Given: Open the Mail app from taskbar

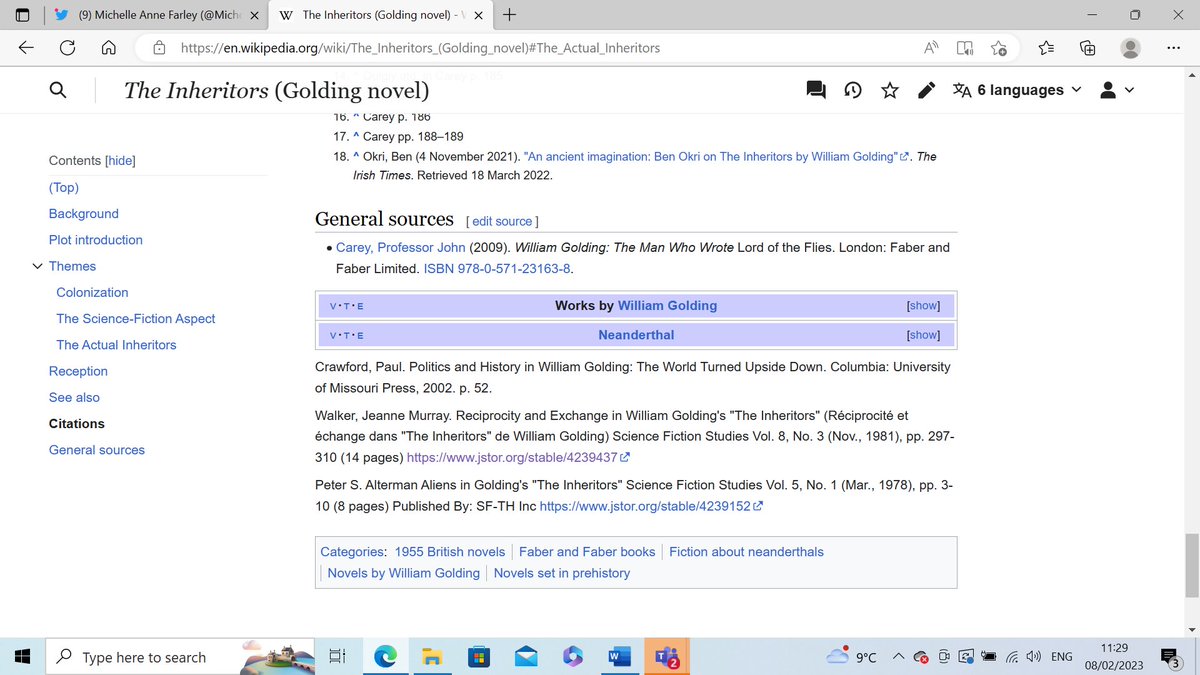Looking at the screenshot, I should 526,657.
